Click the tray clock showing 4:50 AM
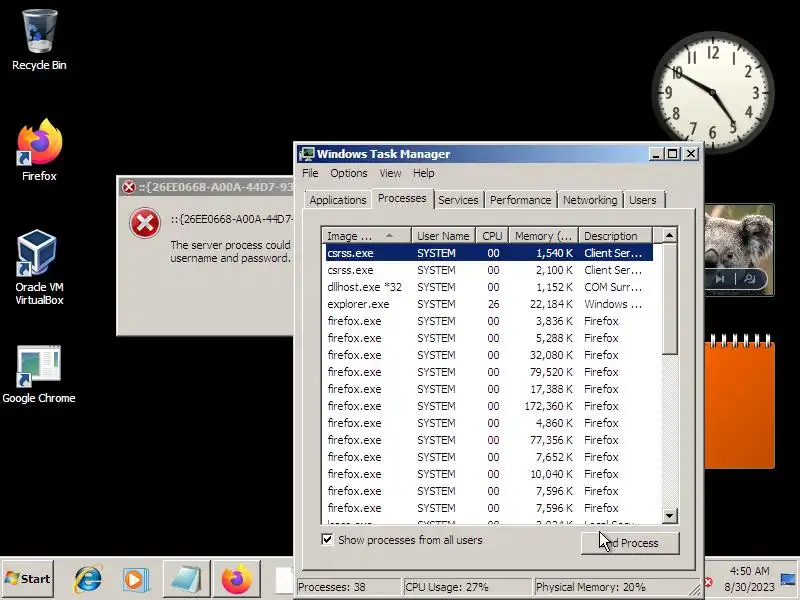The width and height of the screenshot is (800, 600). [749, 579]
